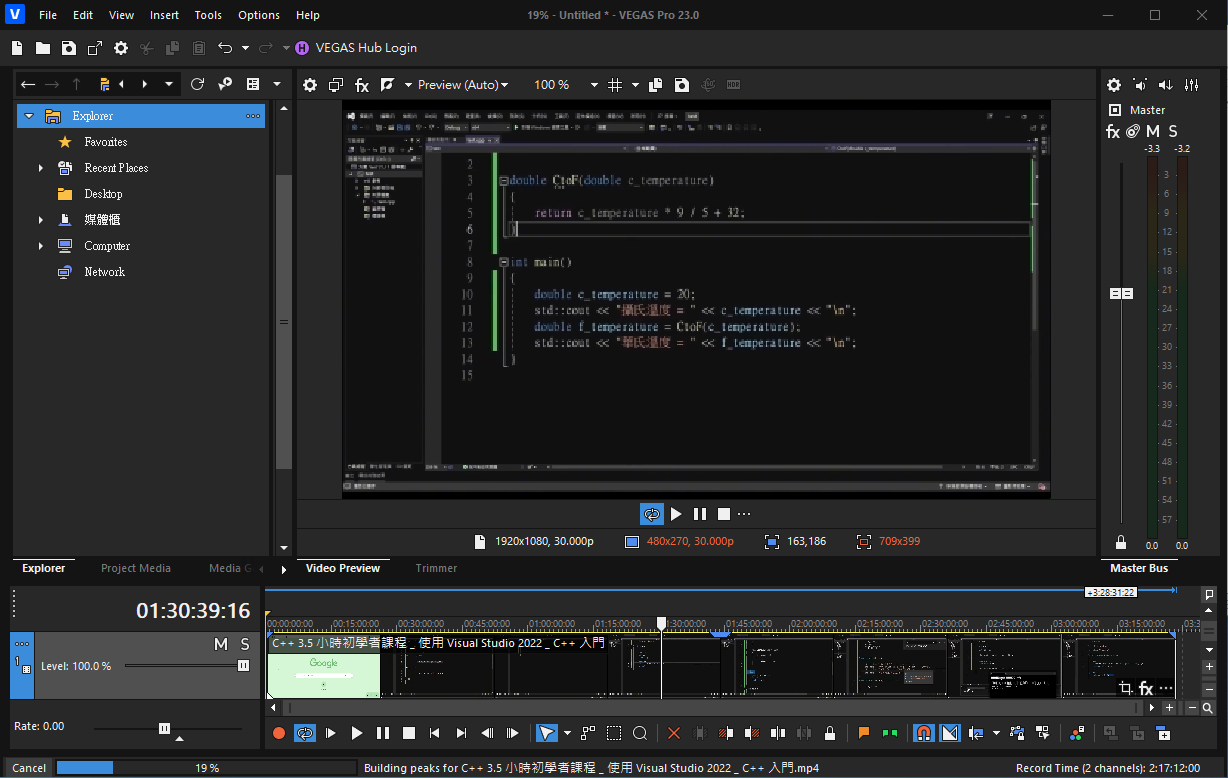The height and width of the screenshot is (778, 1228).
Task: Solo the Master bus
Action: (x=1173, y=132)
